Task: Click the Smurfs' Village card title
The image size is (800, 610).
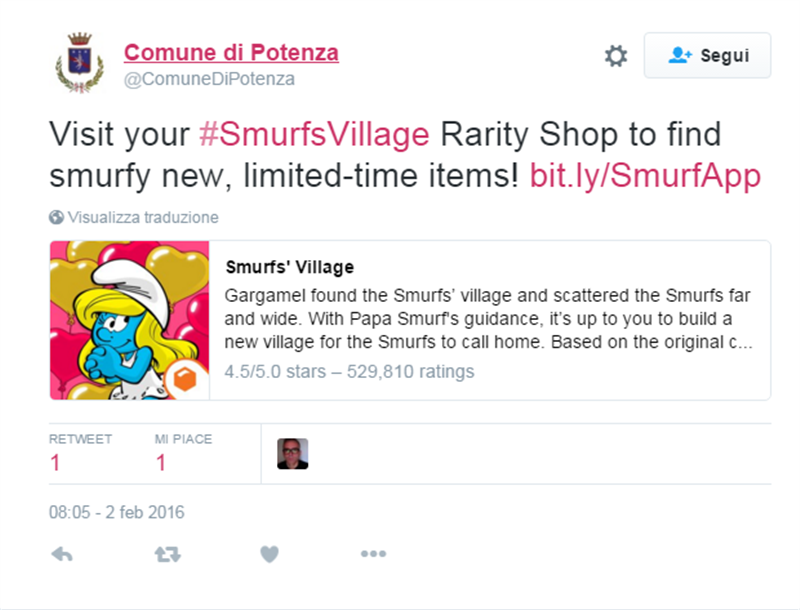Action: pos(290,268)
